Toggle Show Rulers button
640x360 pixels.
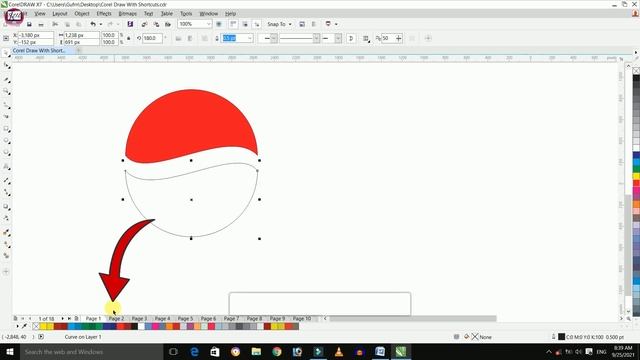[x=233, y=24]
